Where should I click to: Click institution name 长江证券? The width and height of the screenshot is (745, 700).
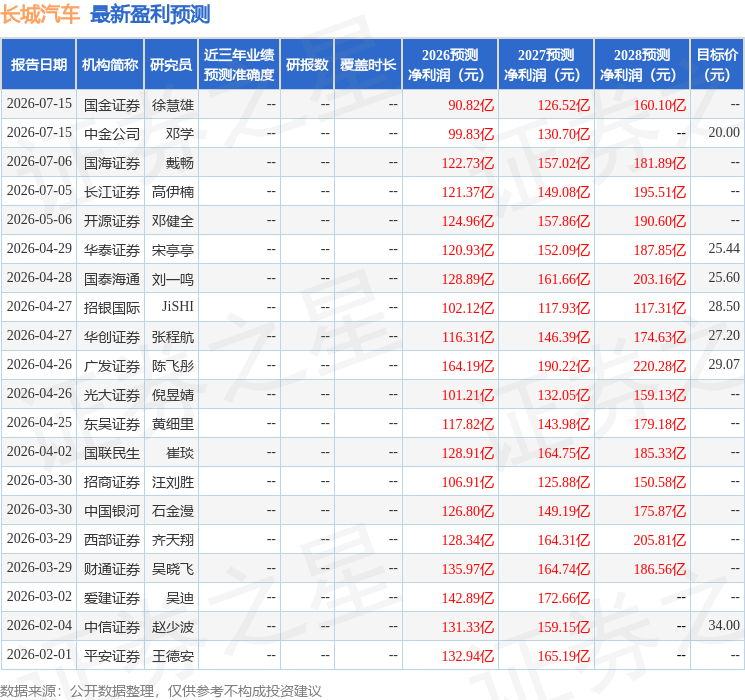112,192
